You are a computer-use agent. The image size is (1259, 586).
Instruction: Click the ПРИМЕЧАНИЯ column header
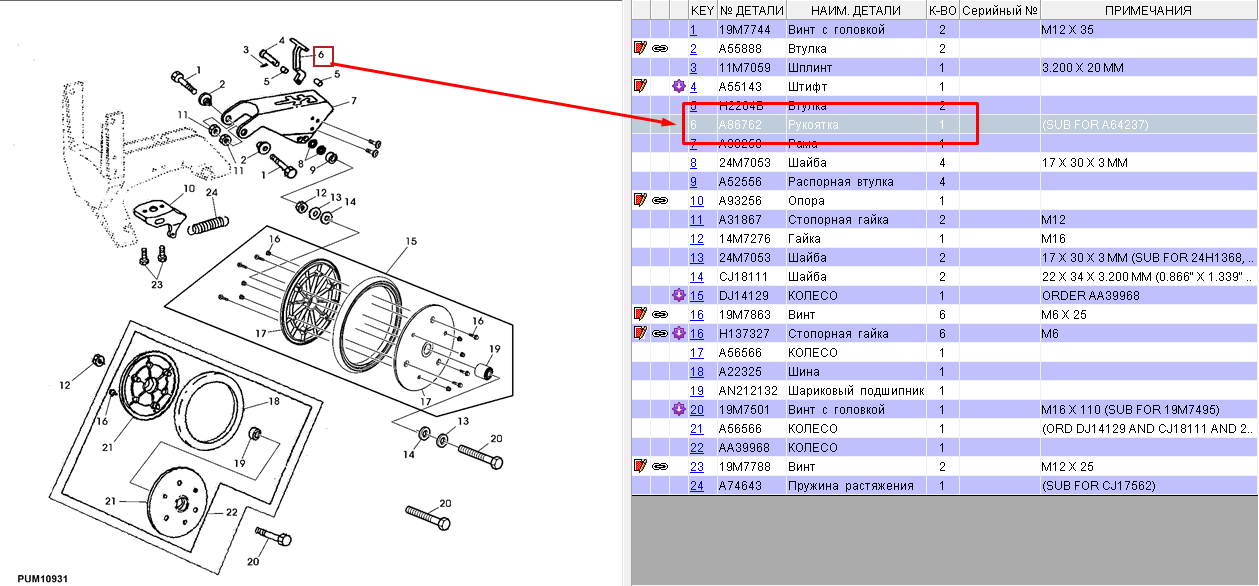coord(1148,10)
